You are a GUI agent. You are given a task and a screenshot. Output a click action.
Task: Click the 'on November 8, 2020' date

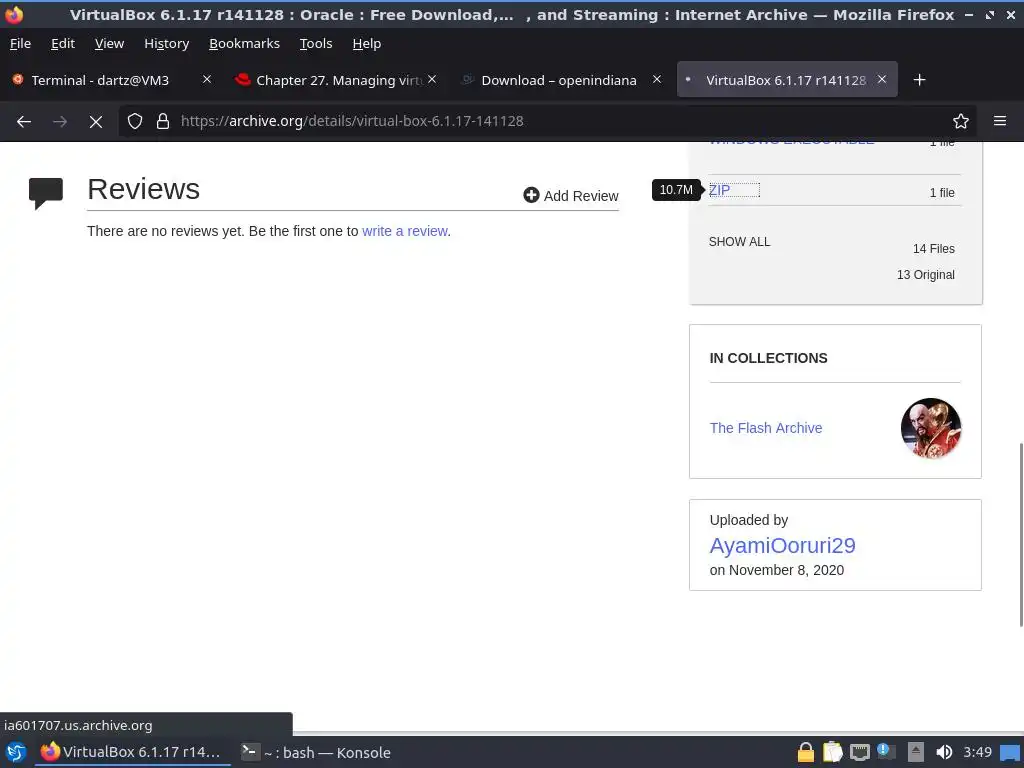[776, 570]
